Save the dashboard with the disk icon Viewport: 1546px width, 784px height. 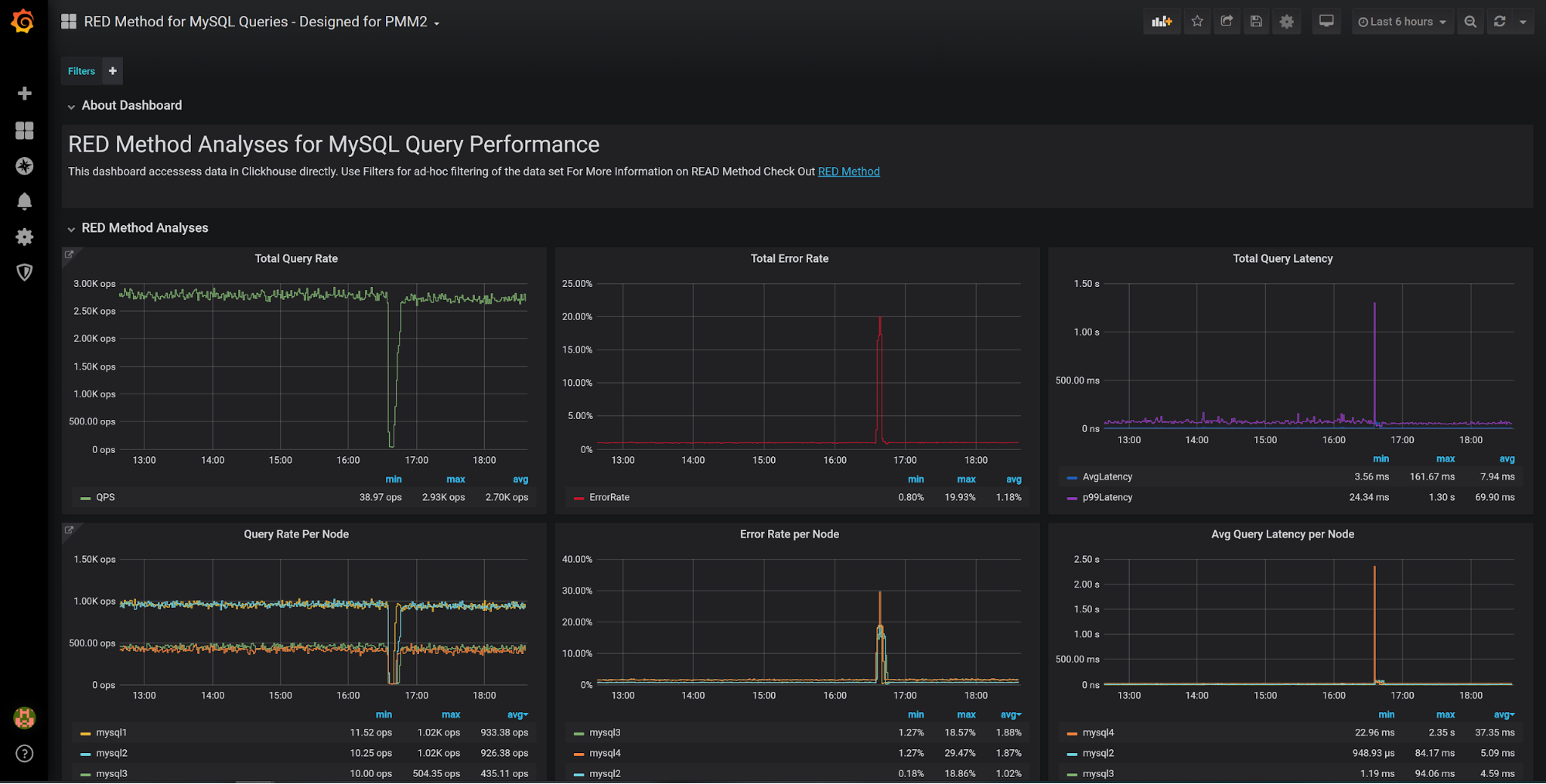(x=1256, y=21)
